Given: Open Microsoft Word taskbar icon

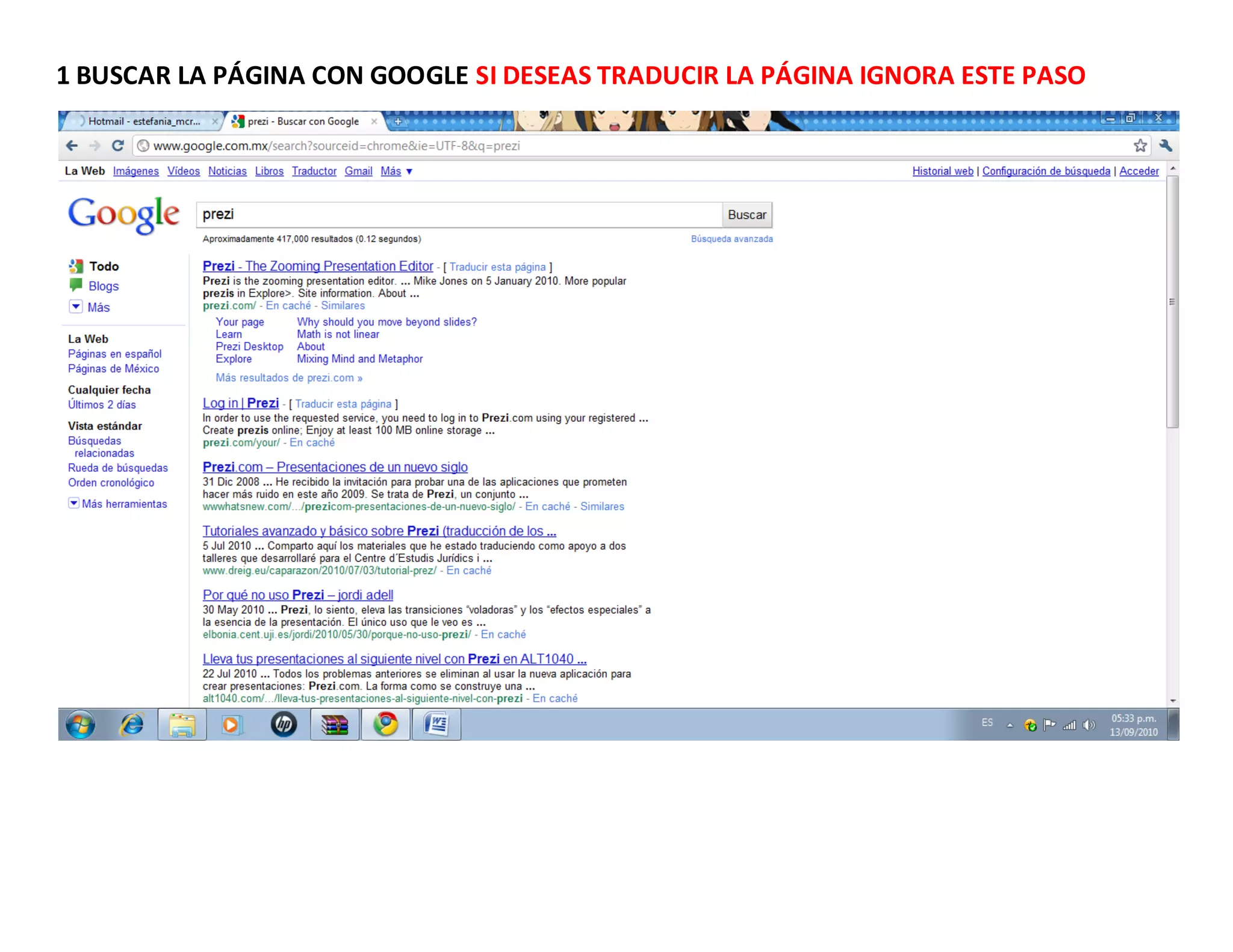Looking at the screenshot, I should coord(436,724).
